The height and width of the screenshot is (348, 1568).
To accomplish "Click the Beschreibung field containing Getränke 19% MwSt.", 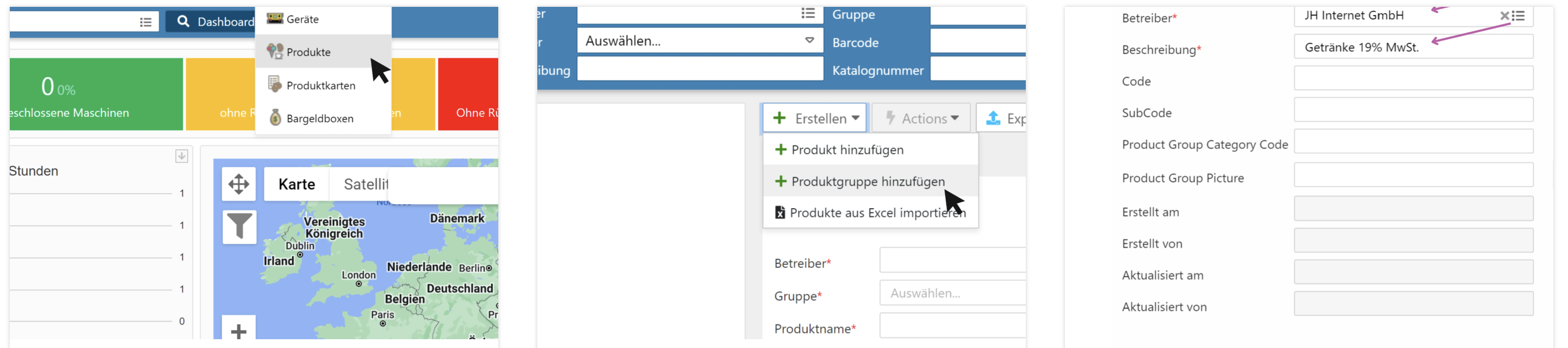I will (1412, 47).
